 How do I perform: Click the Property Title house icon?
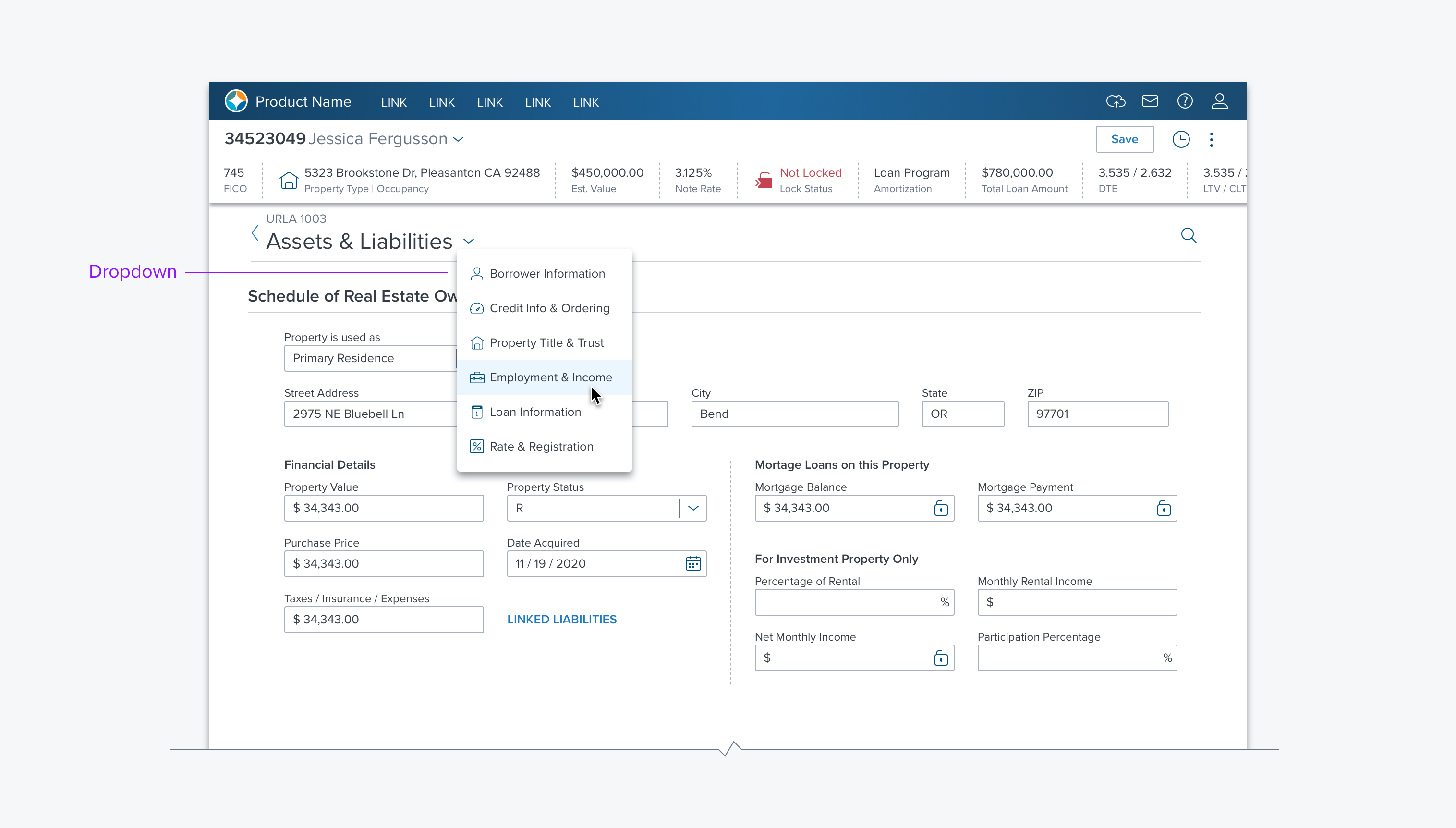476,343
